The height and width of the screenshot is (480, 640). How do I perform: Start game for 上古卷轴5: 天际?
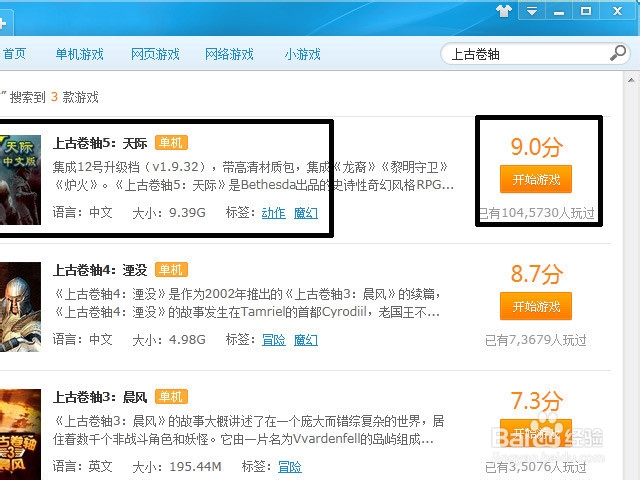tap(536, 179)
